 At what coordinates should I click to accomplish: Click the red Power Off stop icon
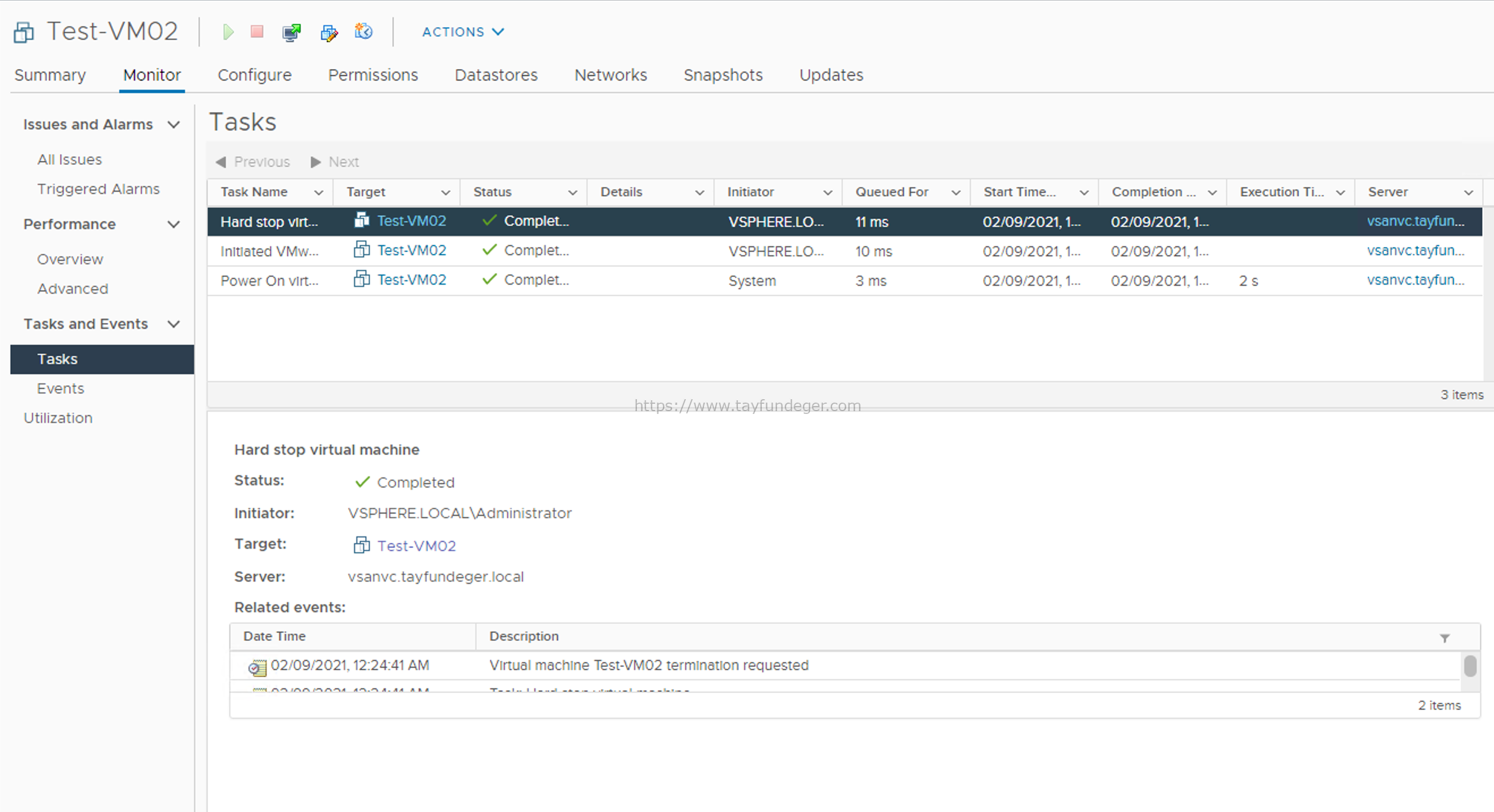[x=257, y=31]
